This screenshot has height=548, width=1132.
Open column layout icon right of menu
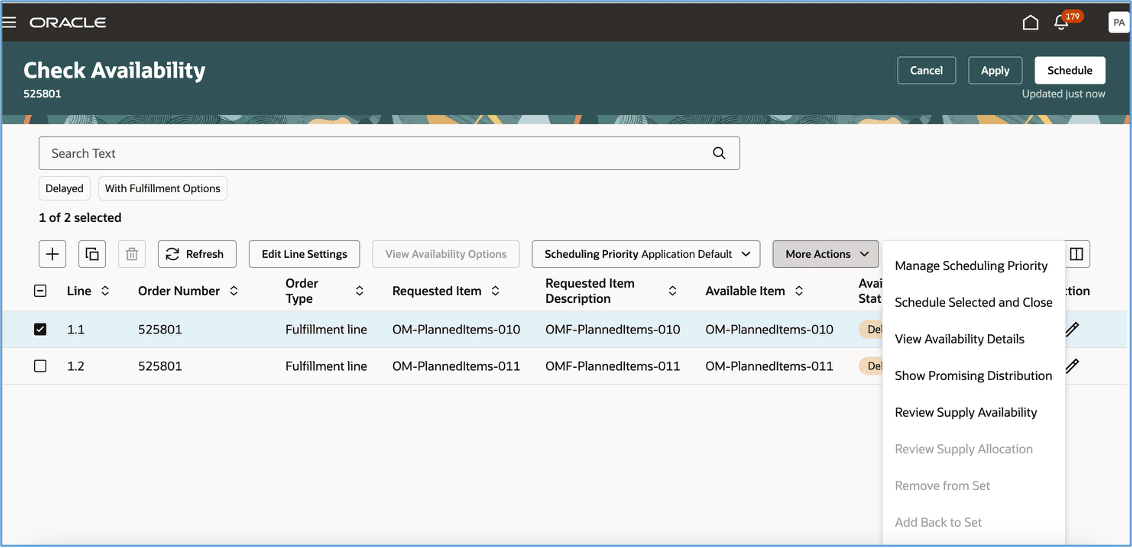pyautogui.click(x=1076, y=254)
